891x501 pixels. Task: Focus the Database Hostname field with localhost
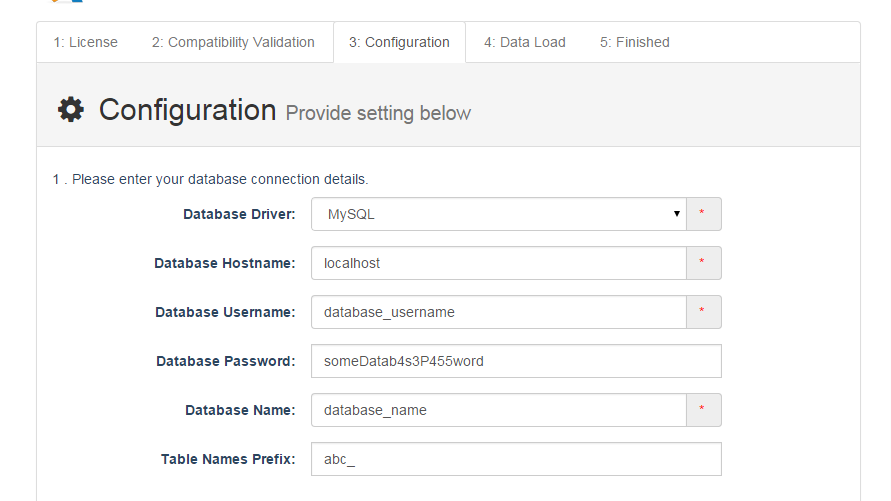point(498,263)
